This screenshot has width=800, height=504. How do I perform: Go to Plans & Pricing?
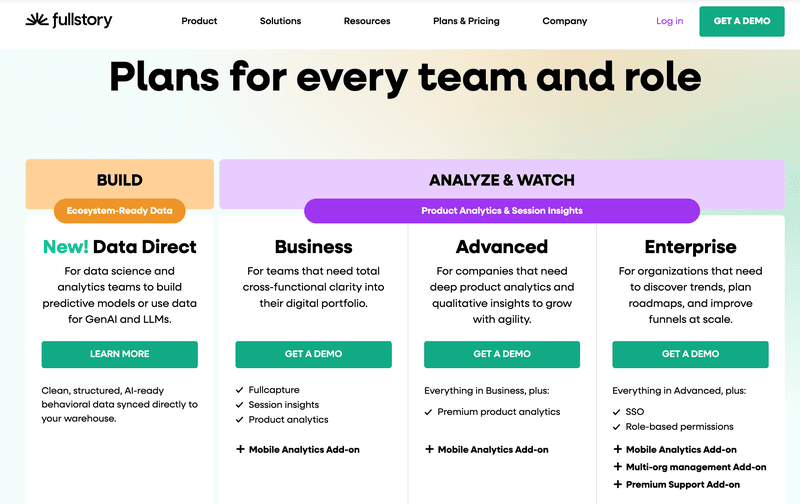[466, 21]
